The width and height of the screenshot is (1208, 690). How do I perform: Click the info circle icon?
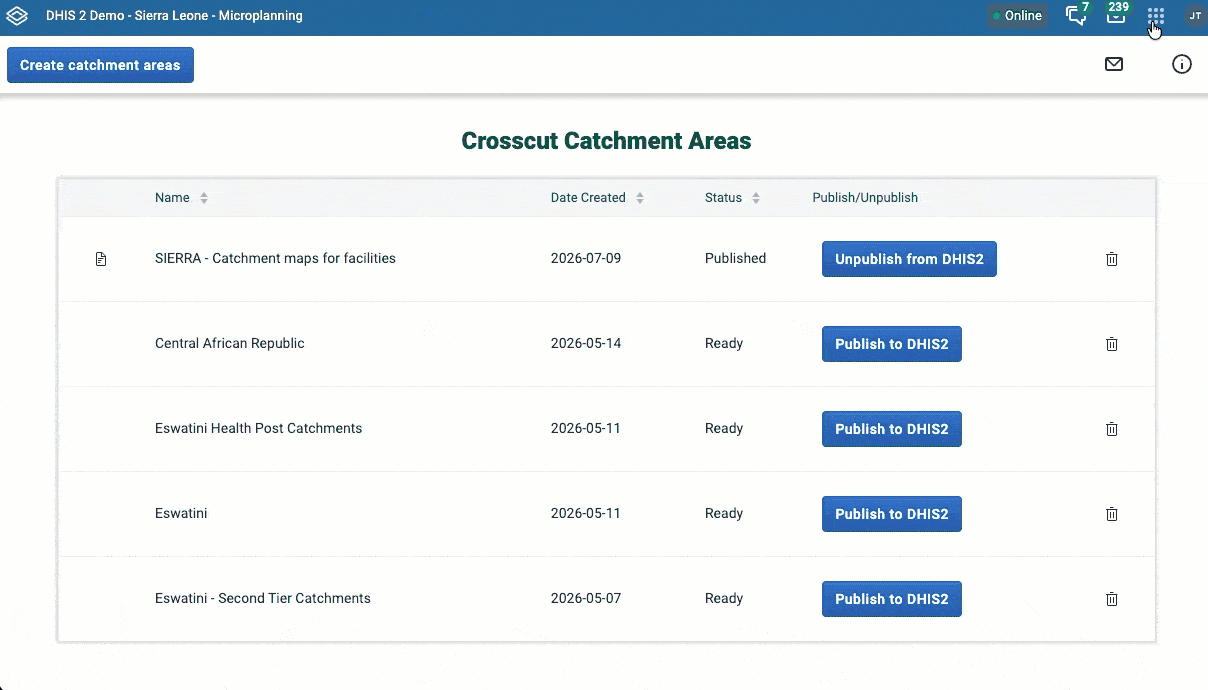click(x=1182, y=64)
